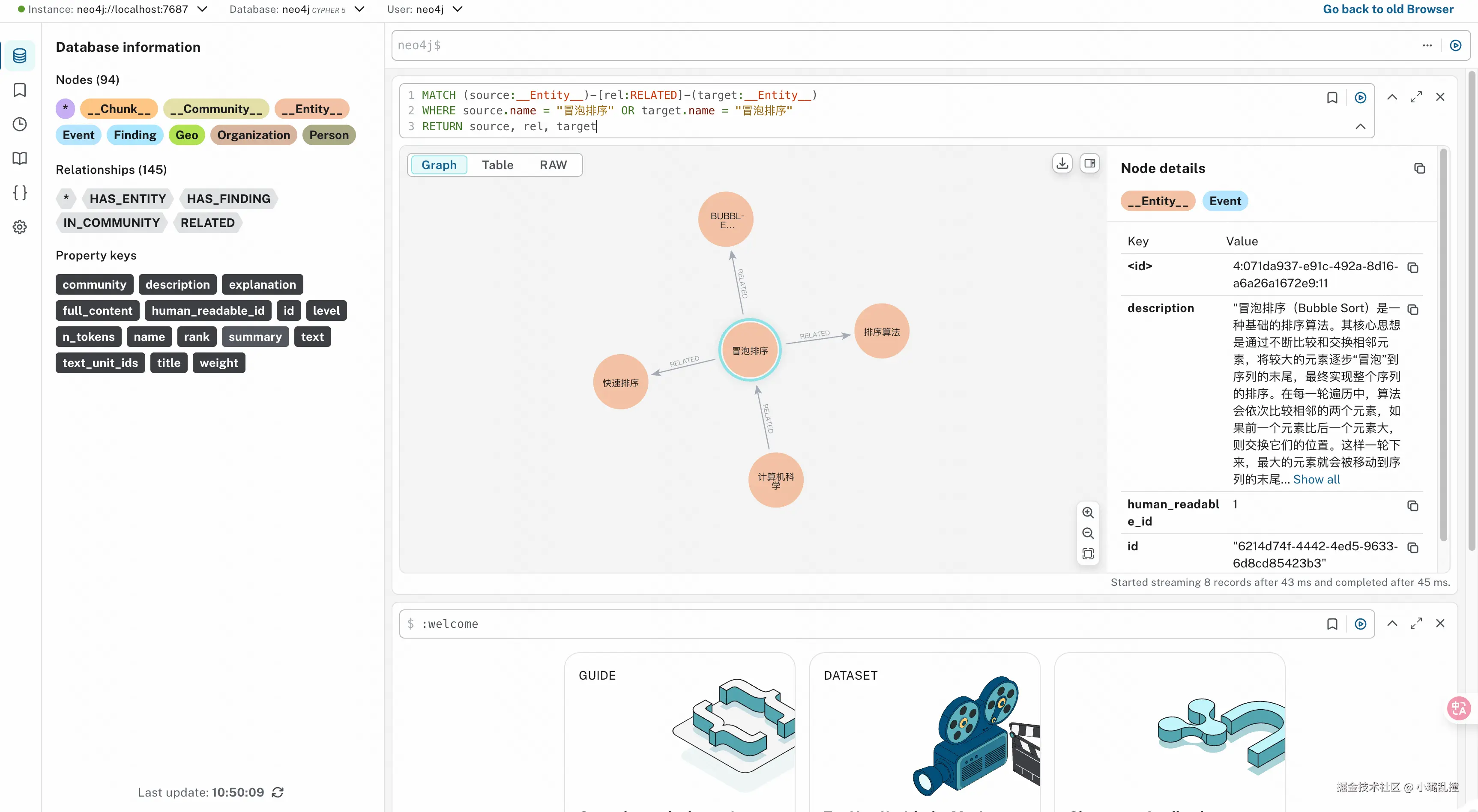Click Go back to old Browser link
Image resolution: width=1478 pixels, height=812 pixels.
pyautogui.click(x=1388, y=9)
